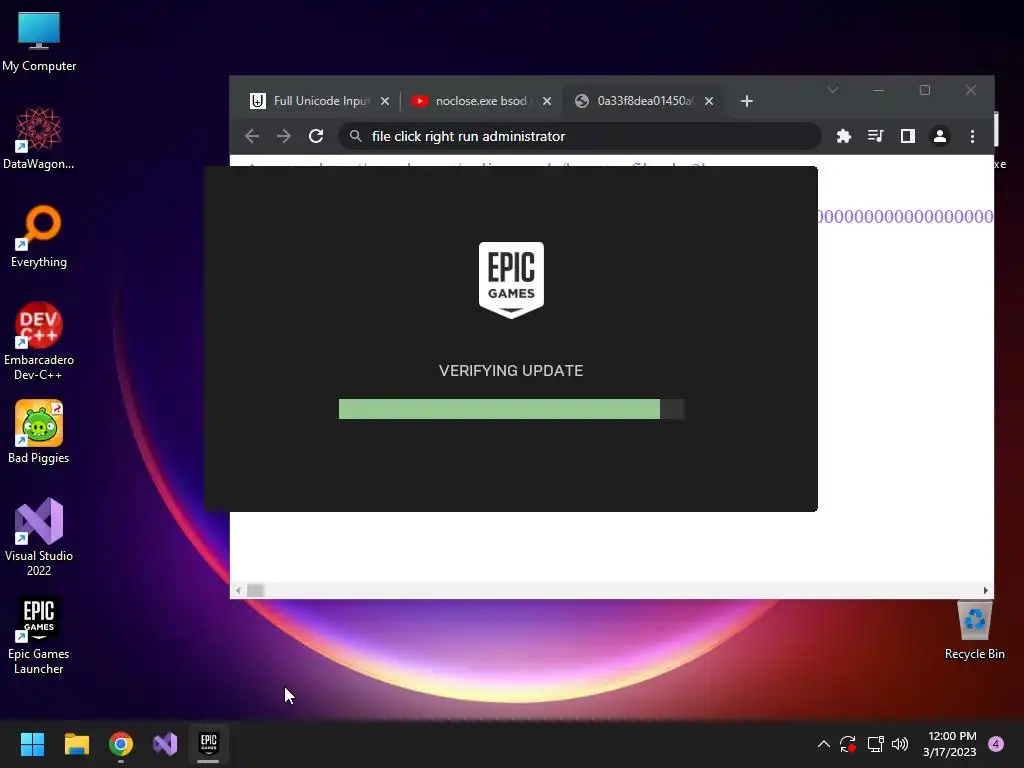
Task: Focus the Chrome address bar
Action: 579,136
